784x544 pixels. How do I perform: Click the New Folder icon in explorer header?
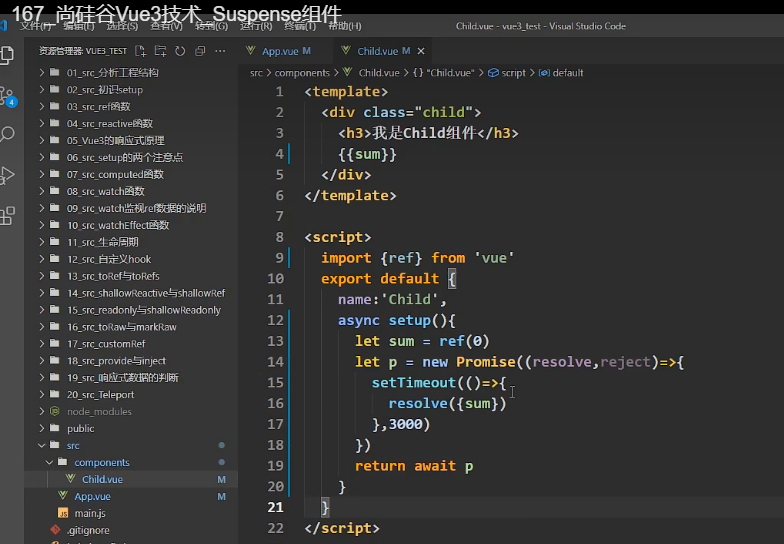[160, 51]
